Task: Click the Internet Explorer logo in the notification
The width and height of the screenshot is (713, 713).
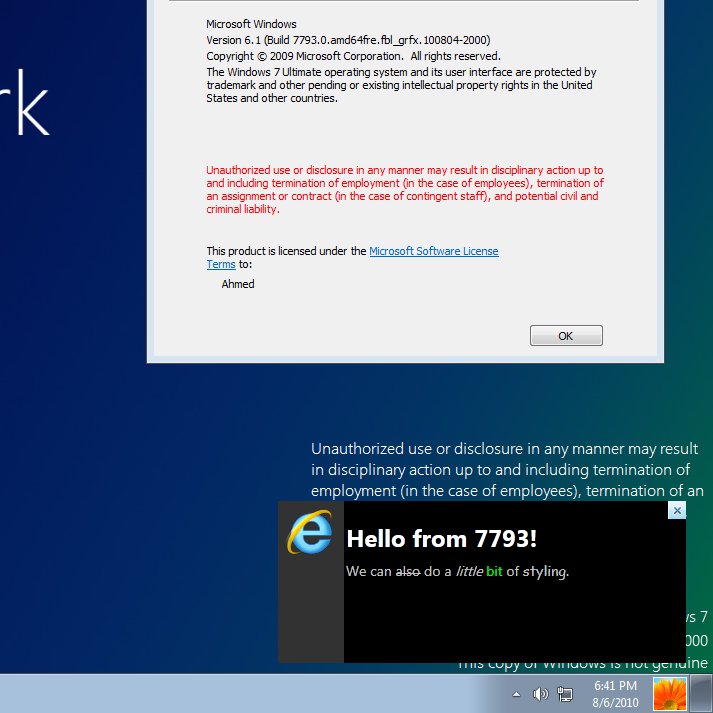Action: 310,532
